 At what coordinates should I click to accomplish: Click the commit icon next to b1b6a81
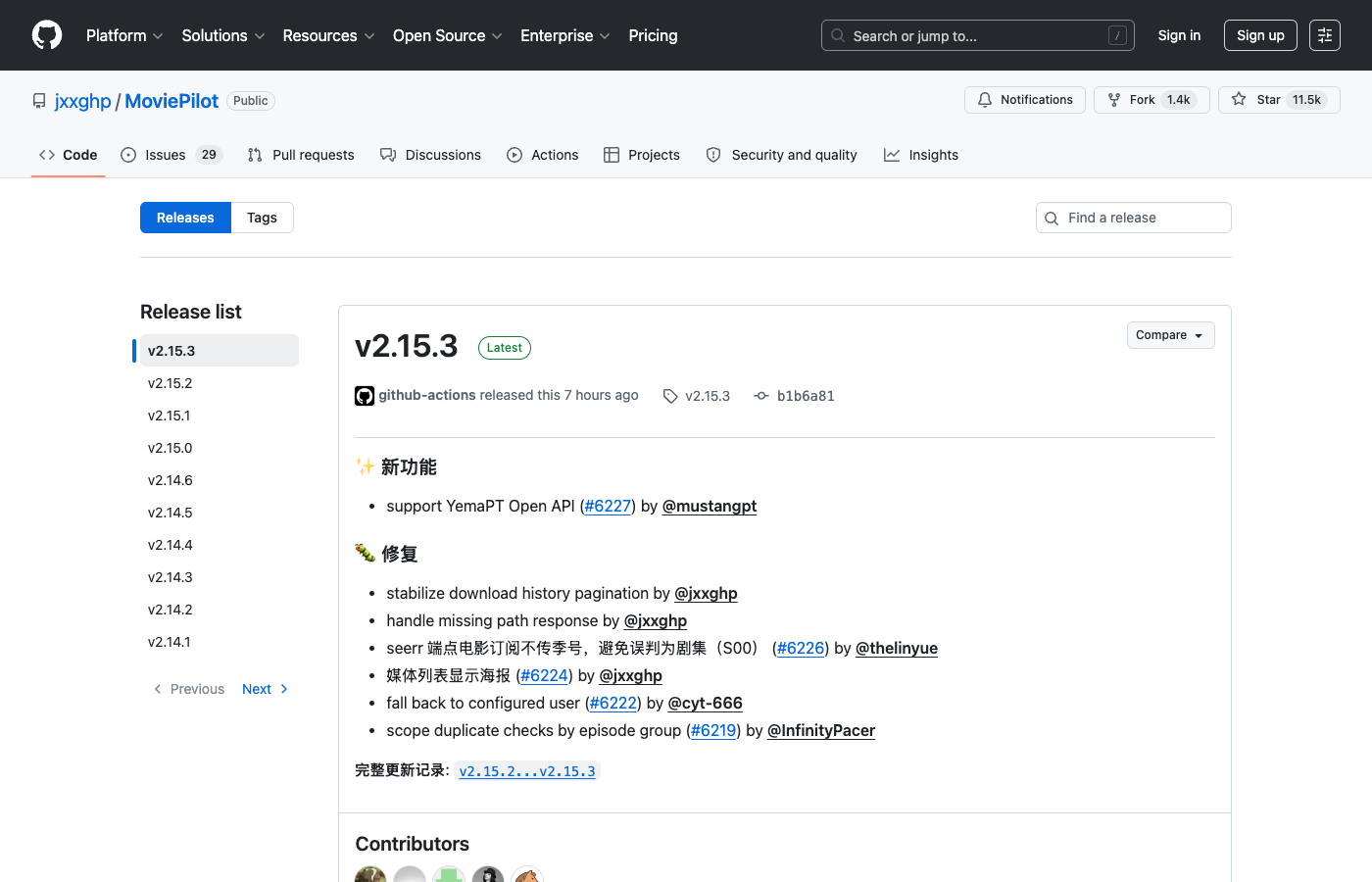point(761,396)
